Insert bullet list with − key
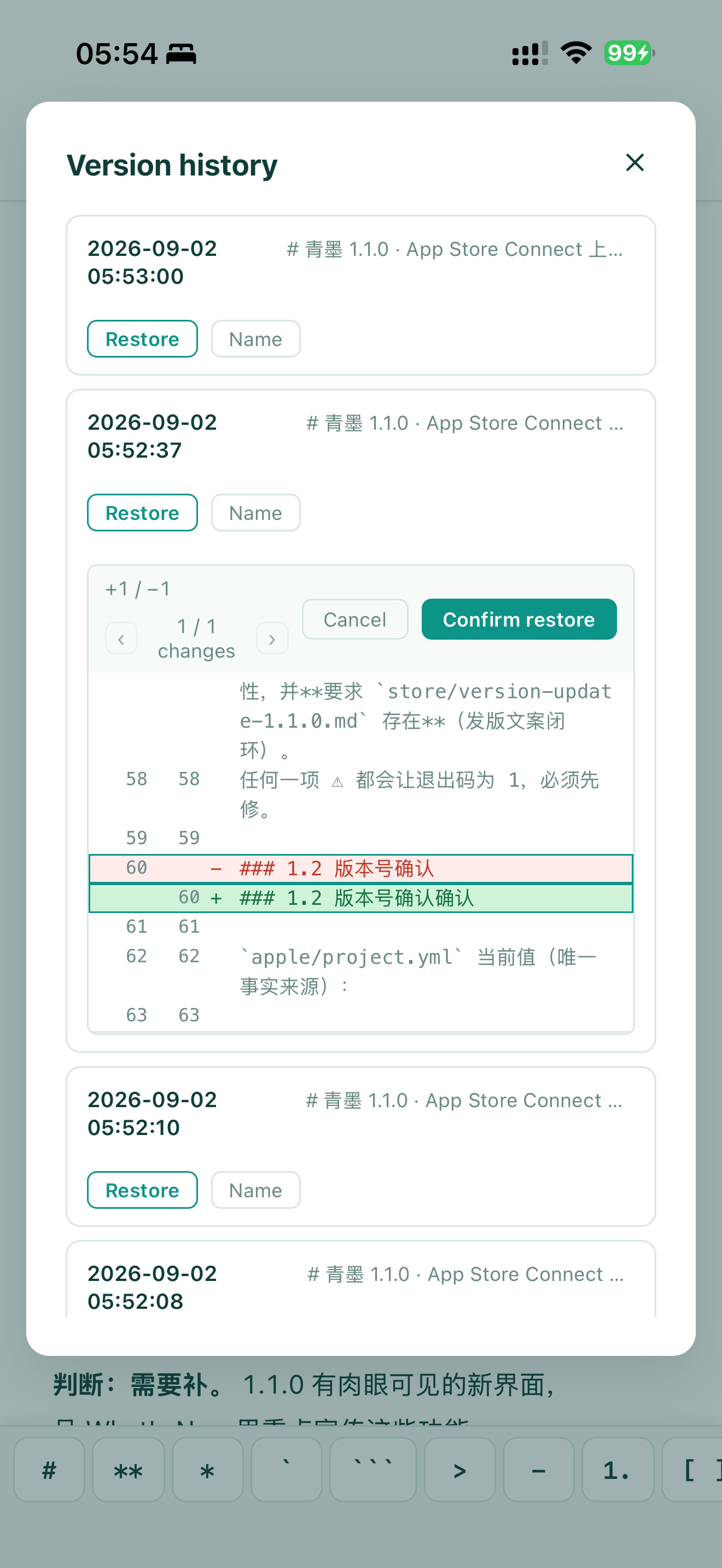This screenshot has height=1568, width=722. (x=539, y=1470)
